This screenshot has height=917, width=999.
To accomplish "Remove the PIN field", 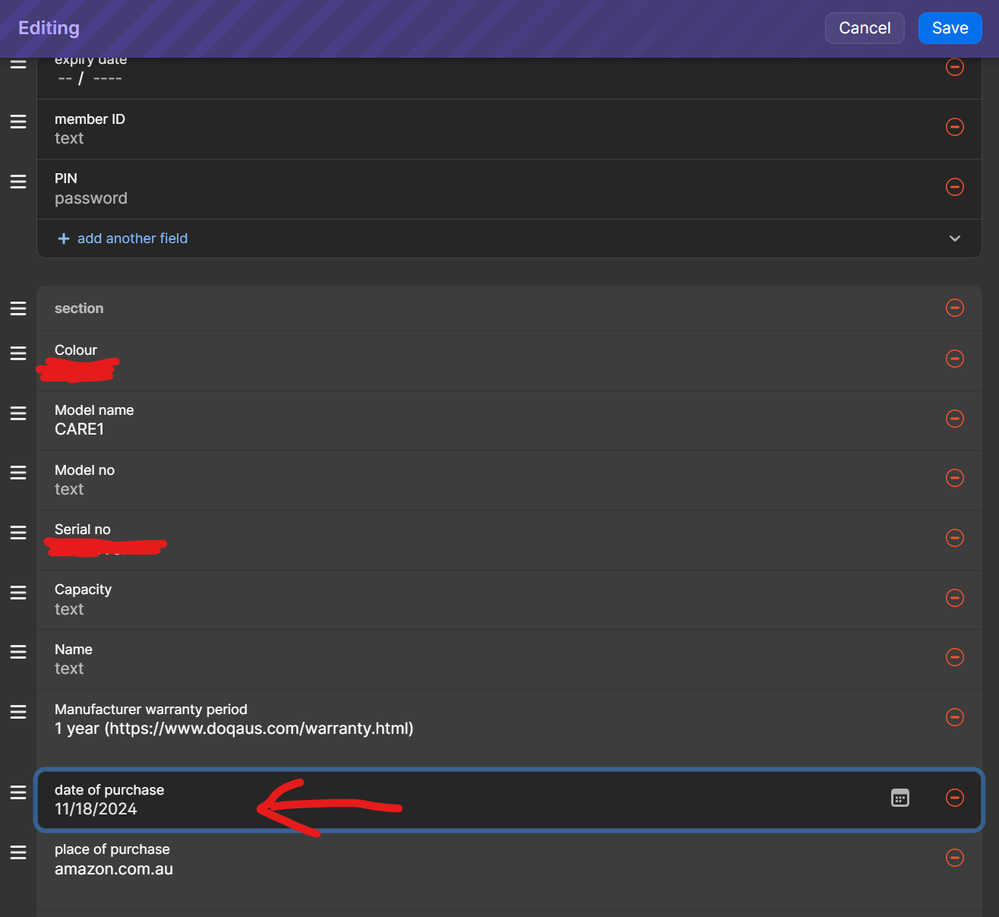I will (954, 187).
